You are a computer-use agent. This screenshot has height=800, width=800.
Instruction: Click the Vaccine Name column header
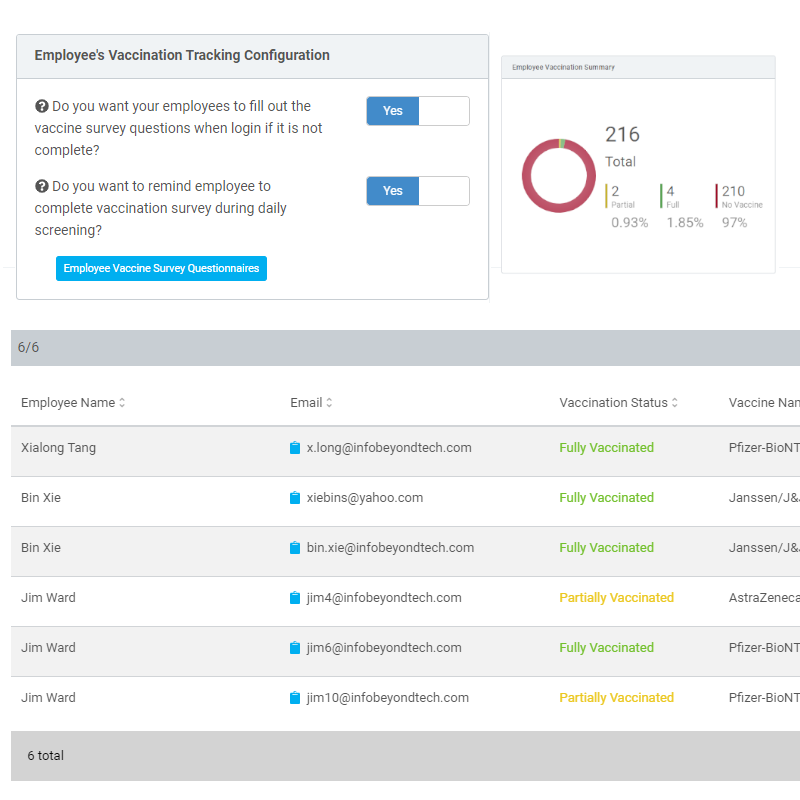point(764,403)
